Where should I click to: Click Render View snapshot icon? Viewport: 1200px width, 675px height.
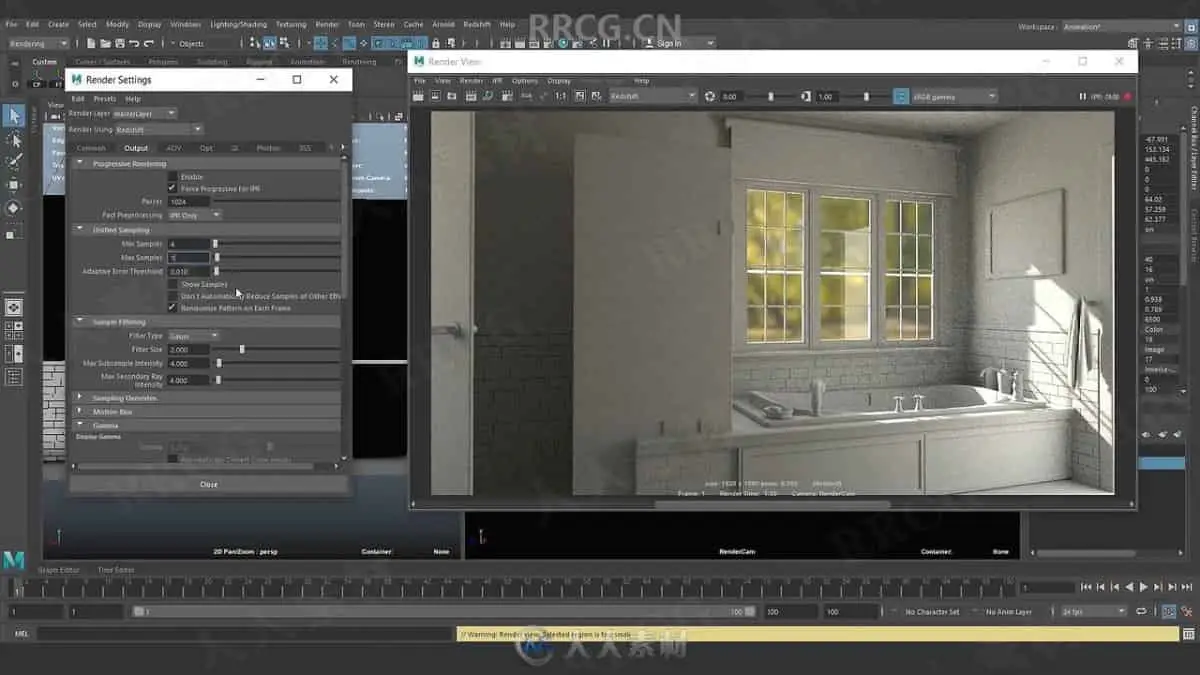[x=453, y=96]
